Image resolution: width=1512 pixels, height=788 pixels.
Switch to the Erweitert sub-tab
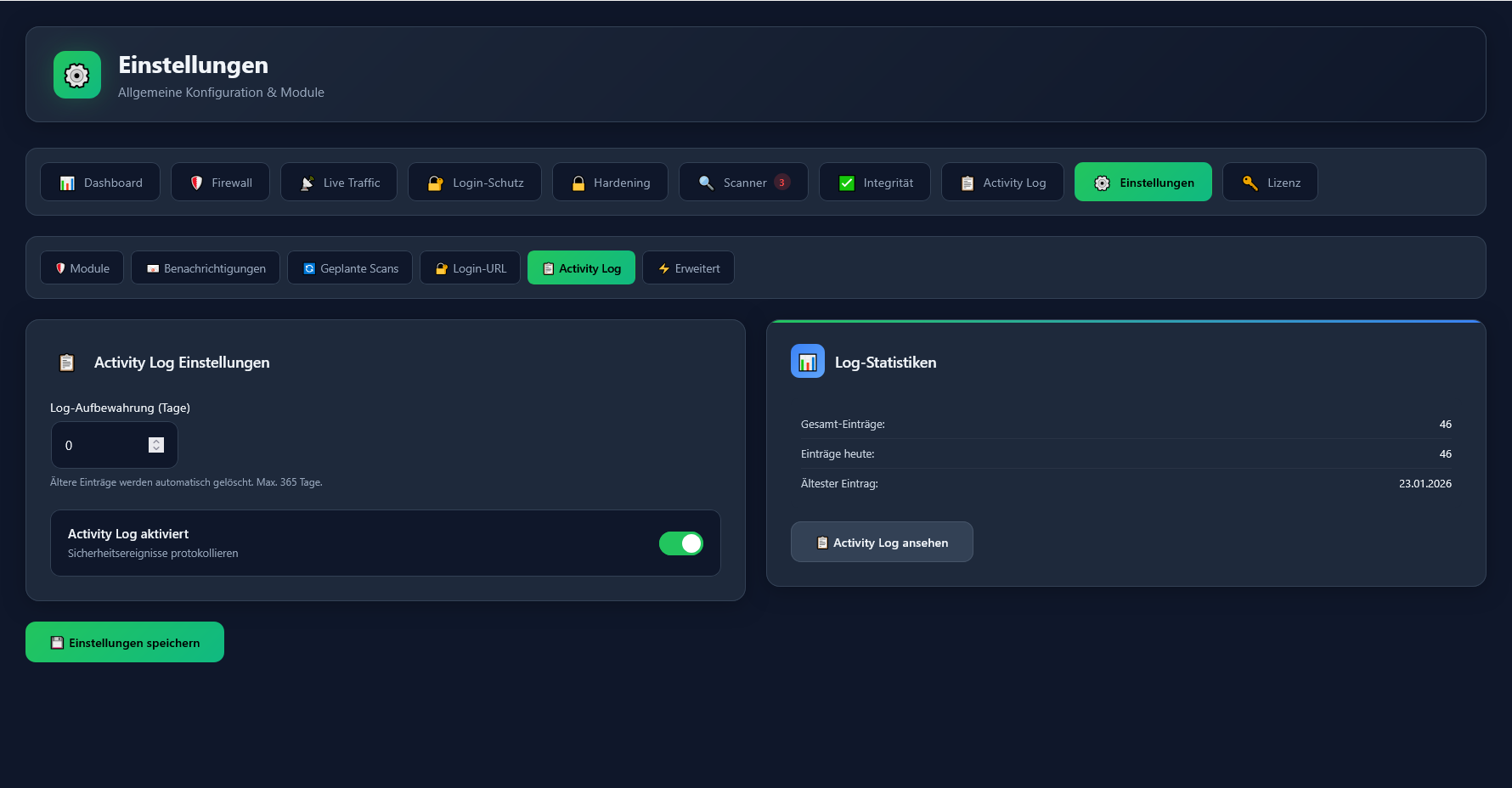pyautogui.click(x=688, y=268)
